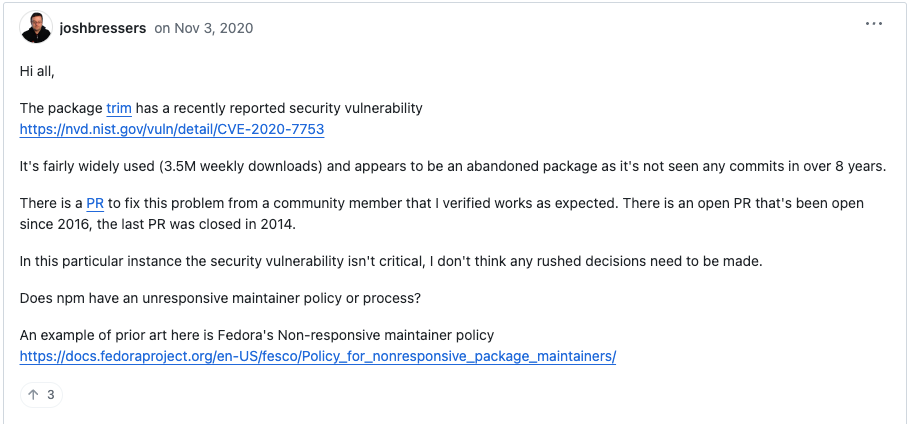The height and width of the screenshot is (424, 910).
Task: Upvote the post with the arrow icon
Action: pos(33,394)
